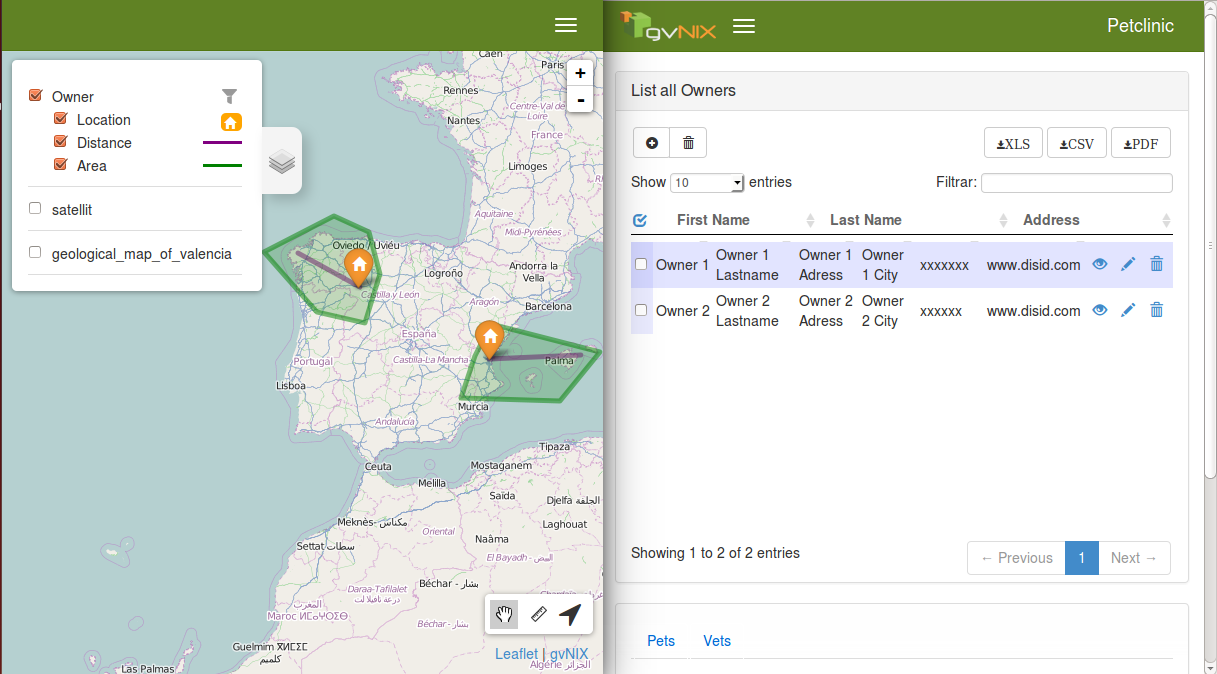Click the Owner layer filter funnel

pos(230,96)
